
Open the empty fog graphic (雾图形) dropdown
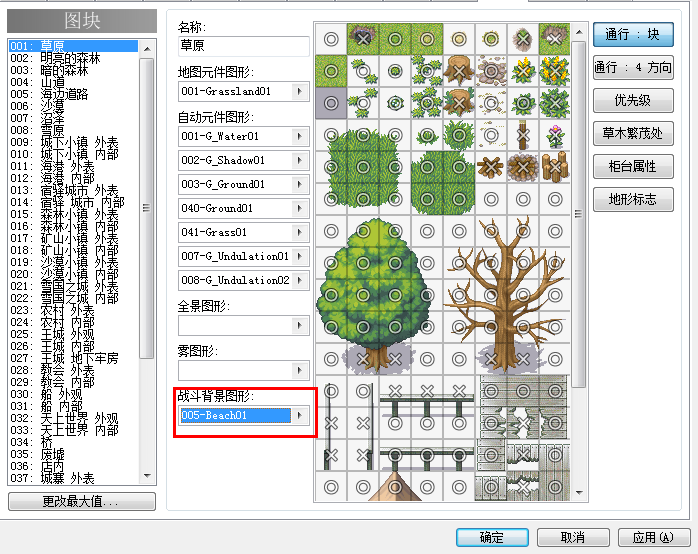(300, 370)
